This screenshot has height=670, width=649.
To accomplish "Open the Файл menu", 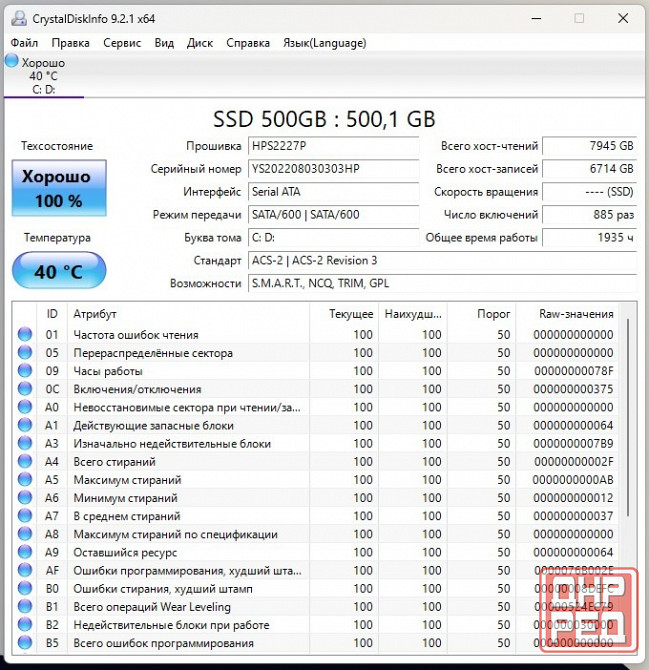I will [x=24, y=43].
